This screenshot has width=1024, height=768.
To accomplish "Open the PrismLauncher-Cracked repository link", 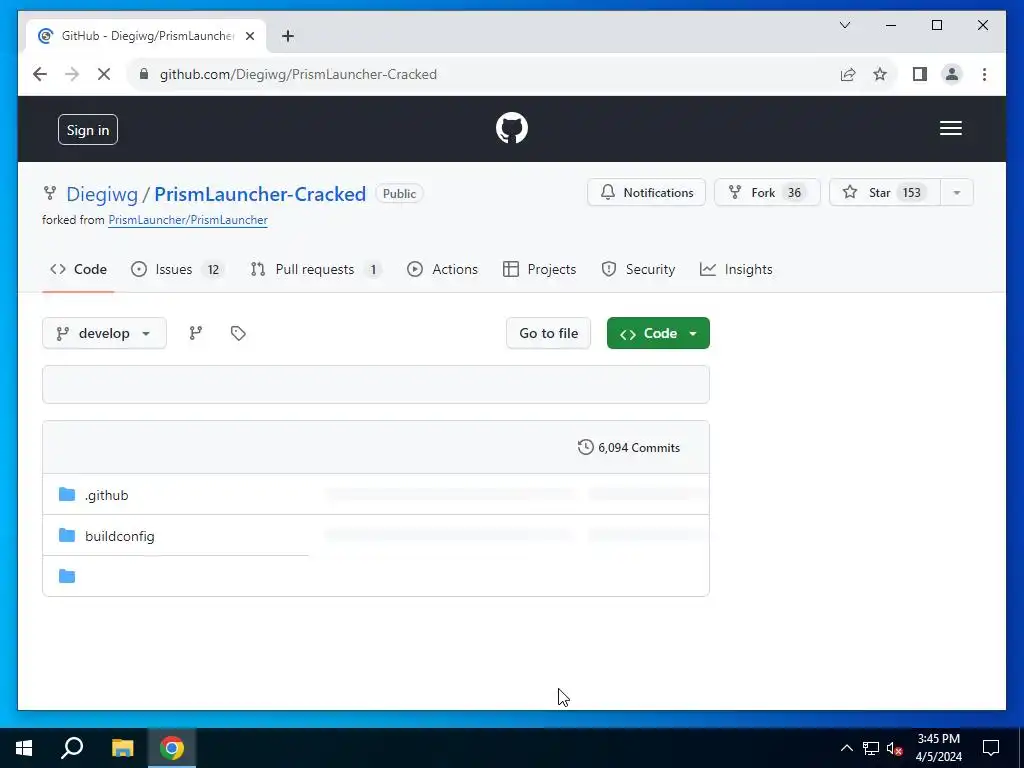I will click(260, 194).
